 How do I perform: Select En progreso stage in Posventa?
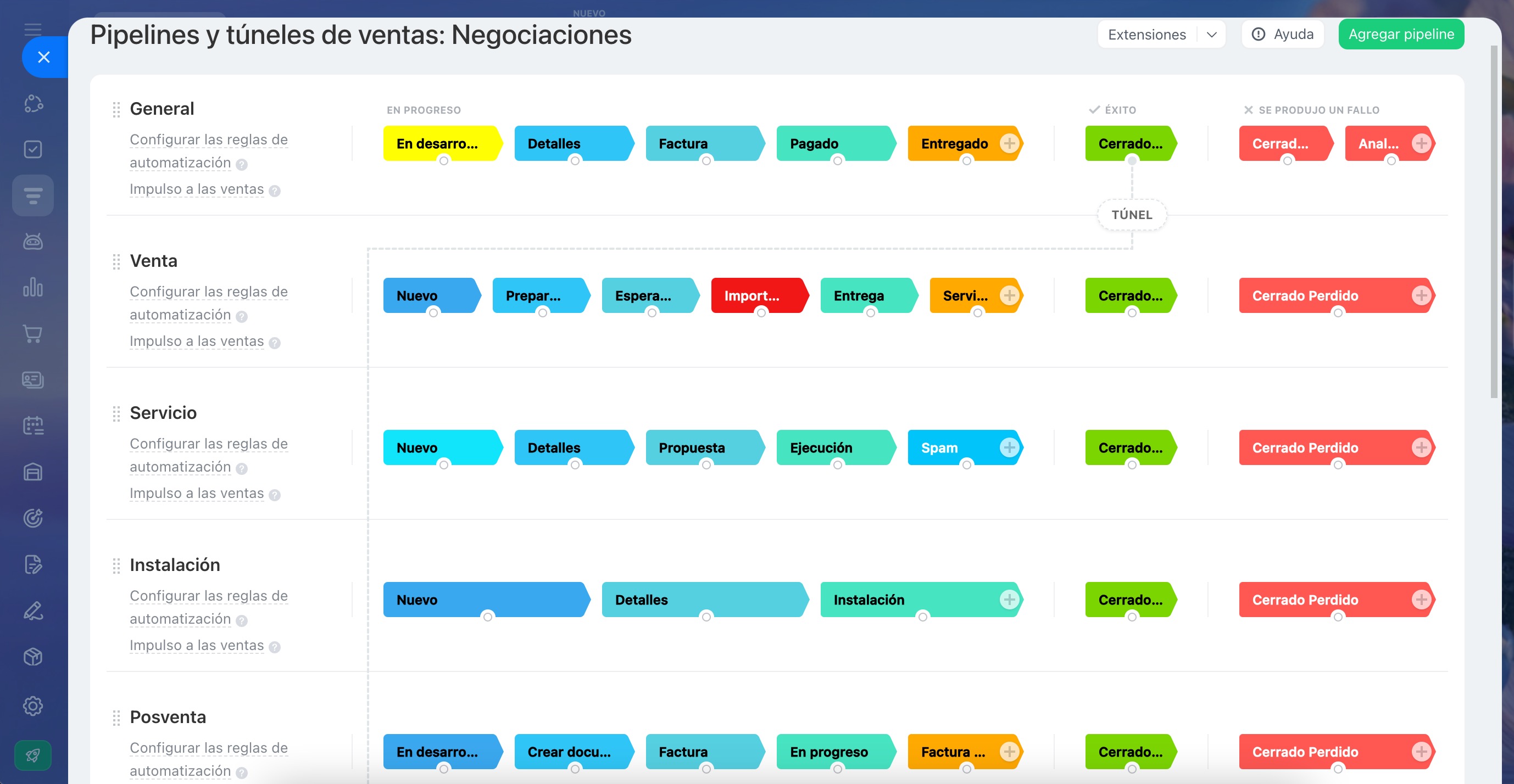coord(836,752)
